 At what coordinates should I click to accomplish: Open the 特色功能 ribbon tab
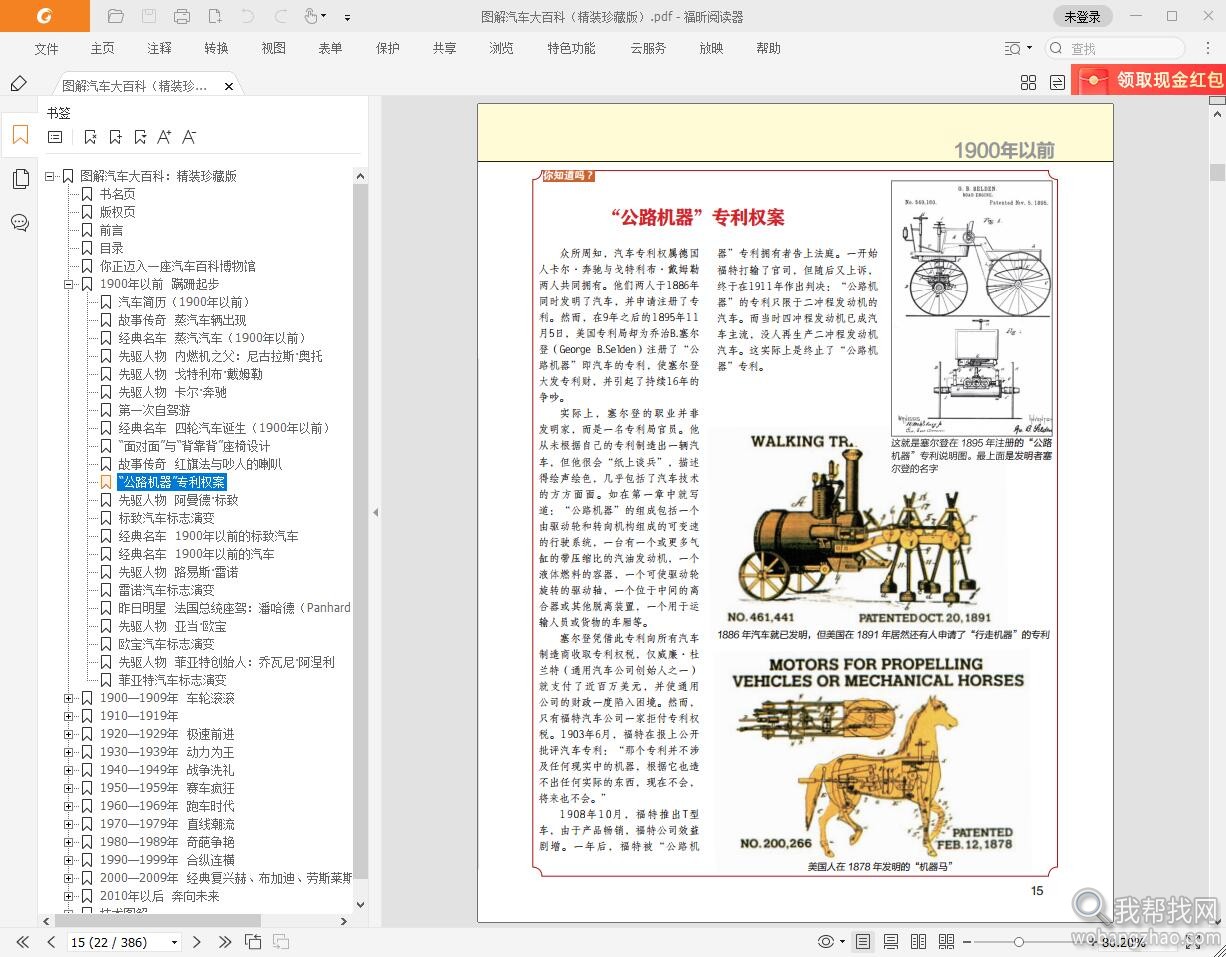tap(571, 48)
